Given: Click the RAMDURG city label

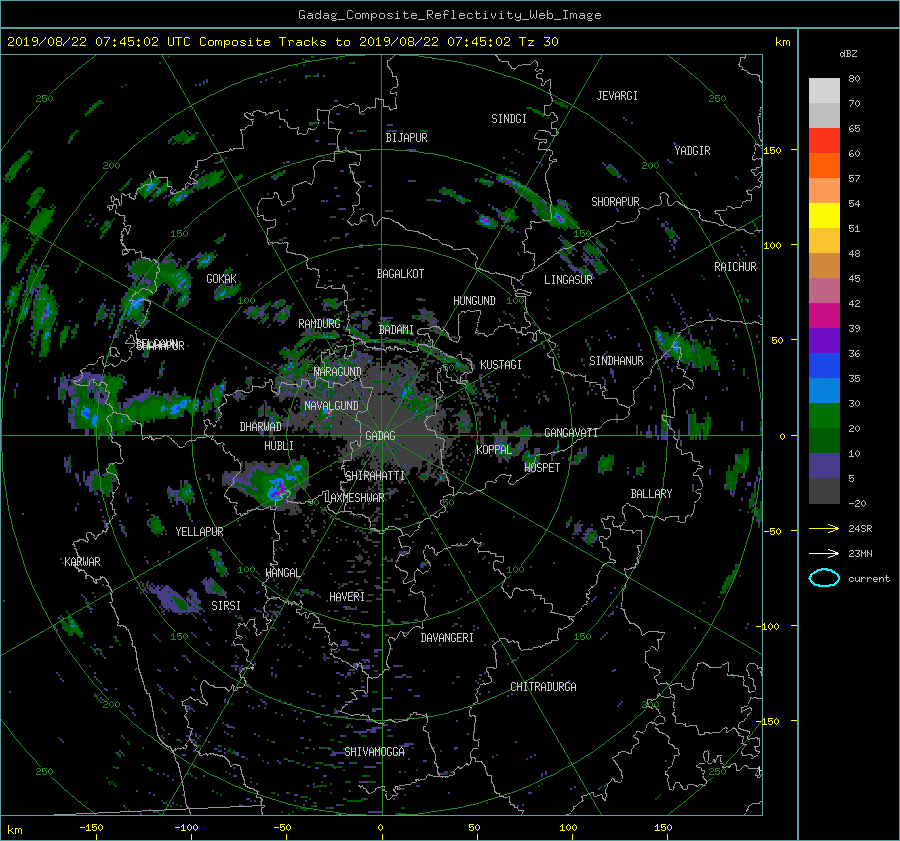Looking at the screenshot, I should point(319,324).
